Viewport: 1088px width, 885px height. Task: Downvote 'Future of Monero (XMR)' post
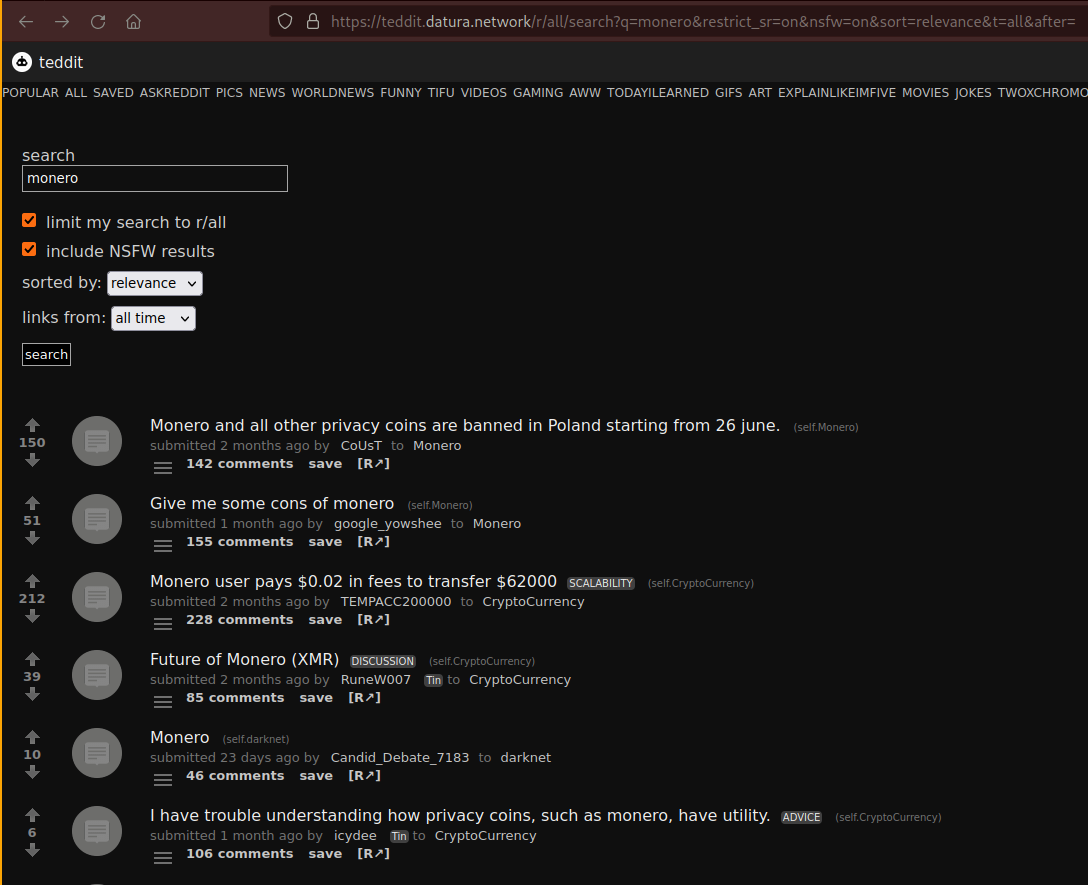click(32, 694)
